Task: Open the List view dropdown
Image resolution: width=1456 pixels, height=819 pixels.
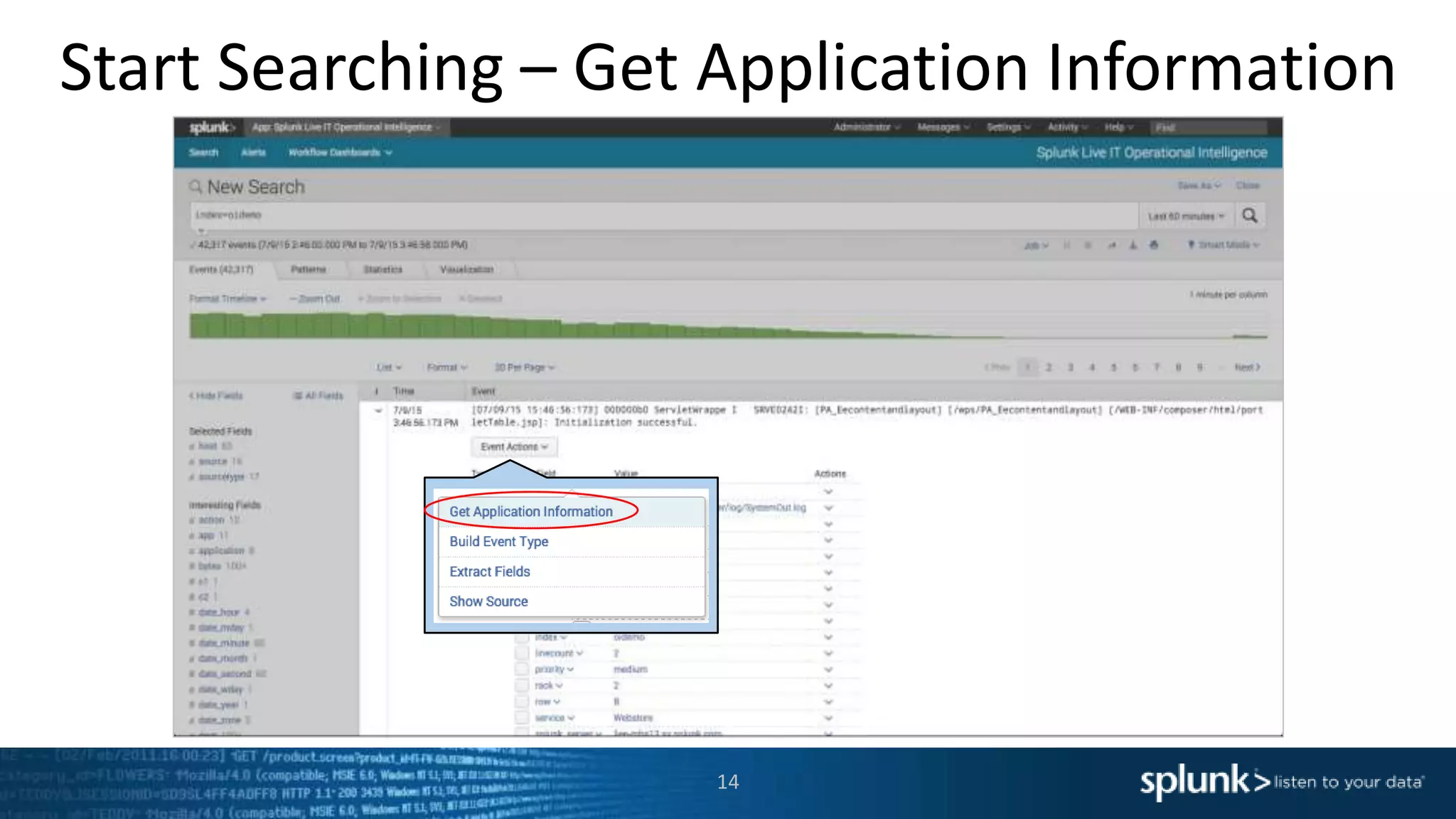Action: point(389,368)
